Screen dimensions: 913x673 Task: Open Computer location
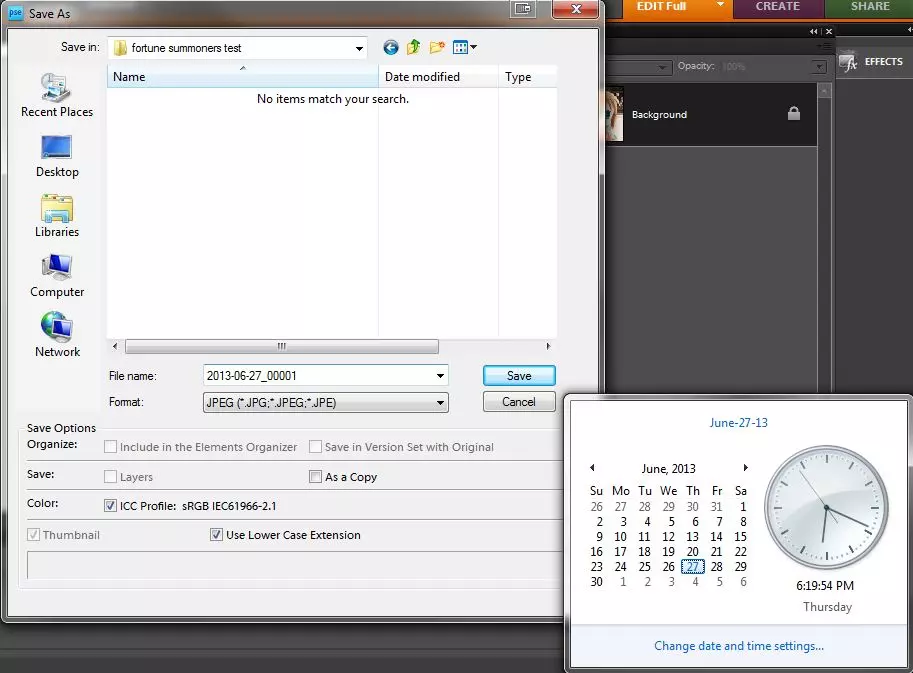(x=56, y=276)
